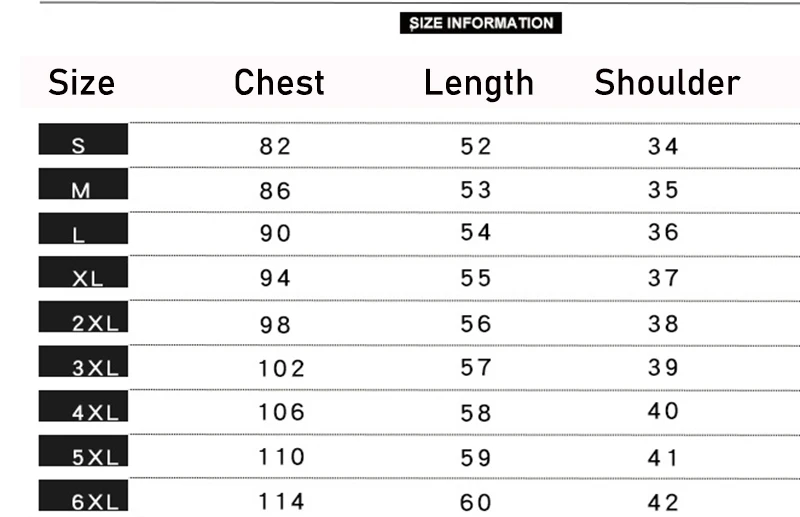The width and height of the screenshot is (800, 517).
Task: Select the 5XL size label
Action: click(x=83, y=451)
